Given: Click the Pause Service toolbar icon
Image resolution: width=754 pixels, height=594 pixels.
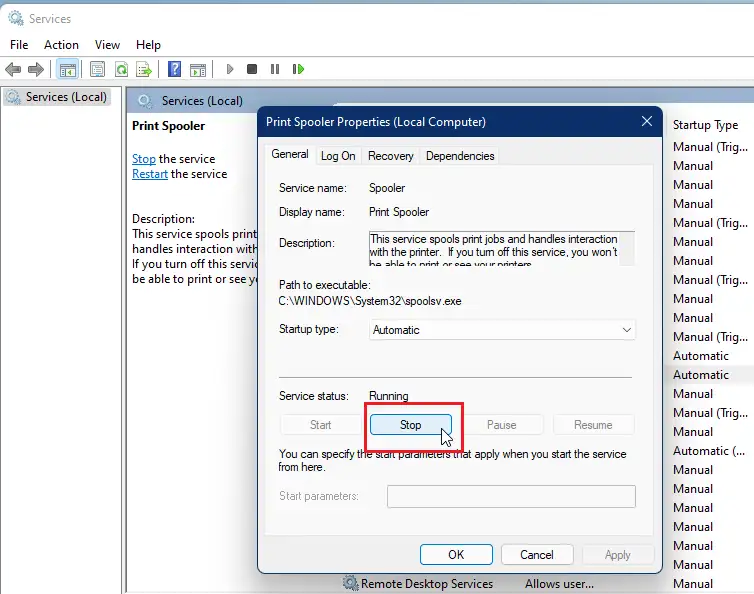Looking at the screenshot, I should point(275,69).
